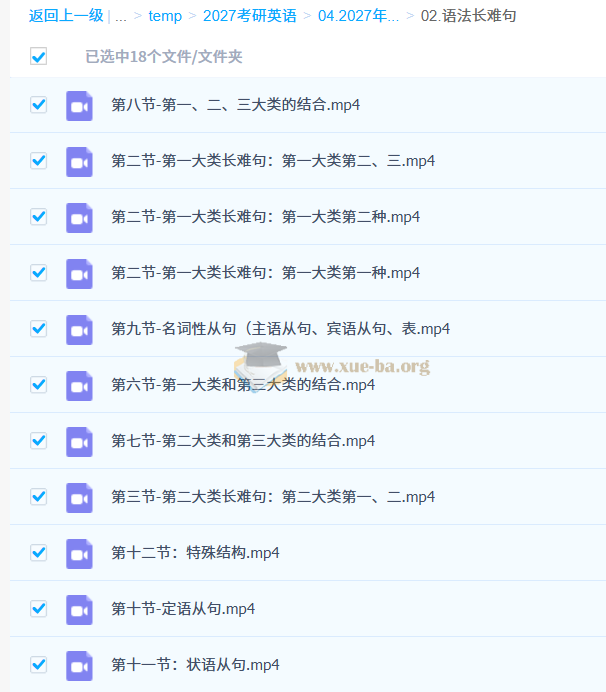
Task: Open the 2027考研英语 breadcrumb folder
Action: click(x=249, y=16)
